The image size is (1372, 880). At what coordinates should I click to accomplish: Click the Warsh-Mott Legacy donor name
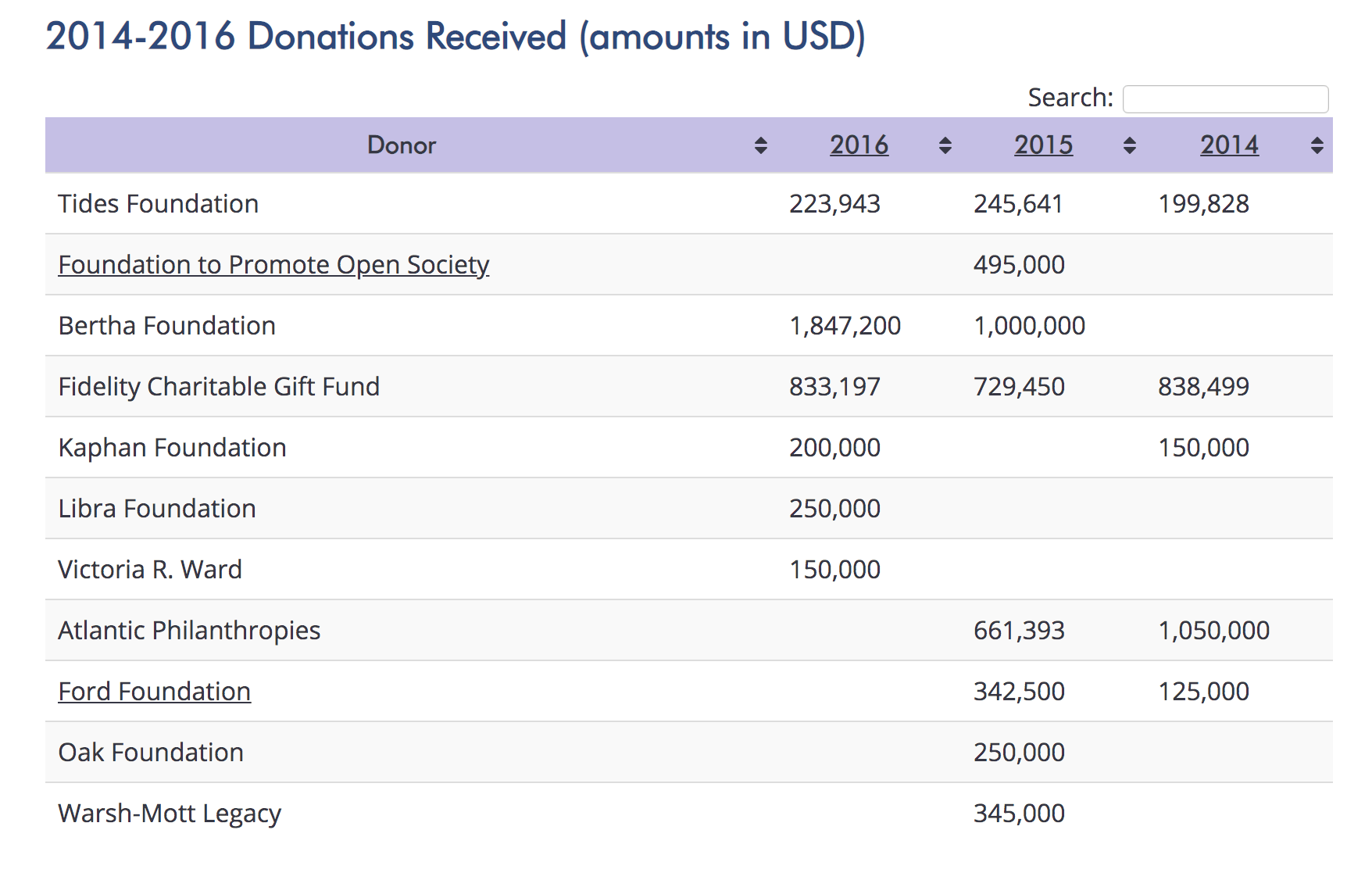pos(170,814)
